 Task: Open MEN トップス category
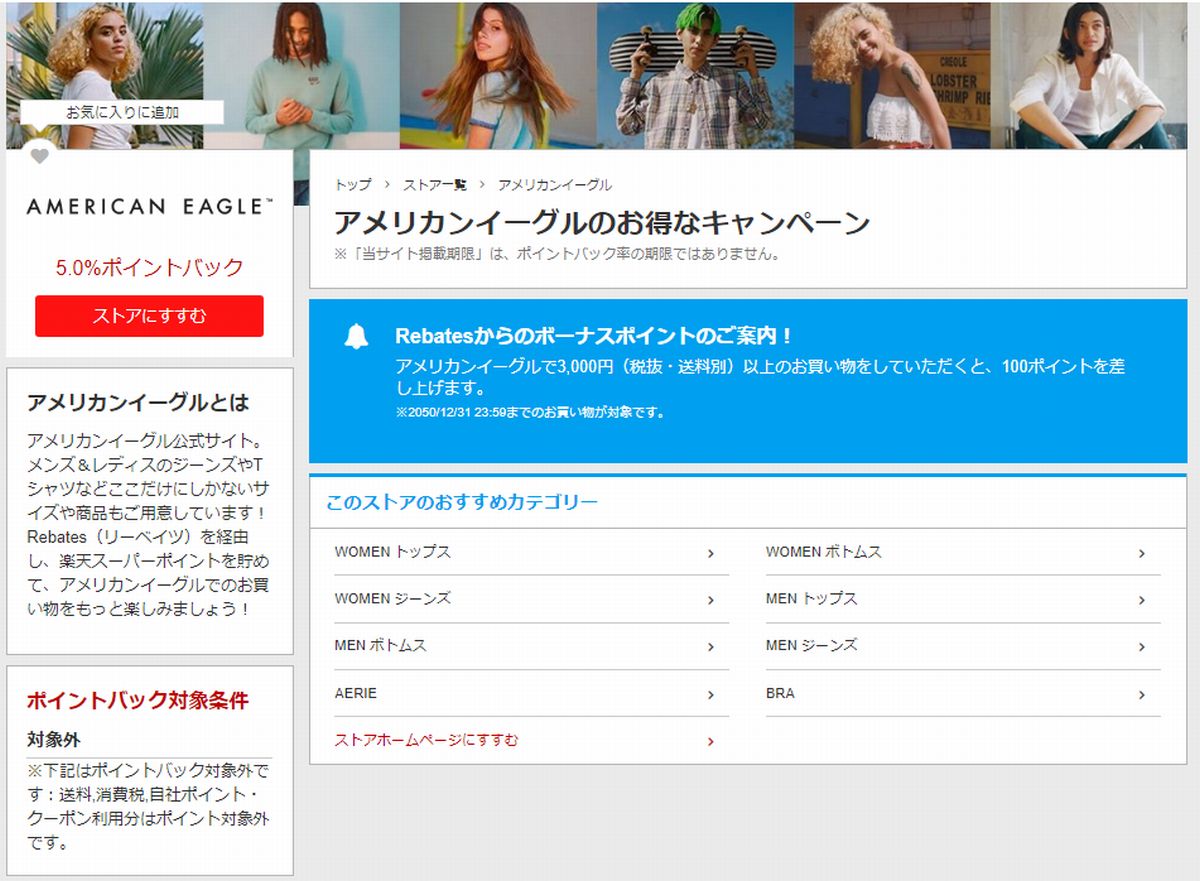pos(963,599)
